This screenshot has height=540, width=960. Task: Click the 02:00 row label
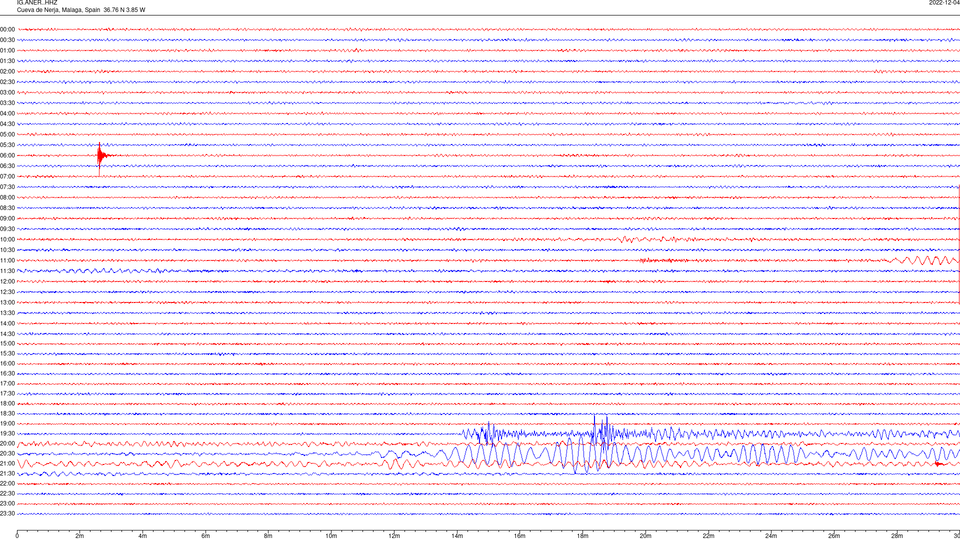pyautogui.click(x=7, y=71)
